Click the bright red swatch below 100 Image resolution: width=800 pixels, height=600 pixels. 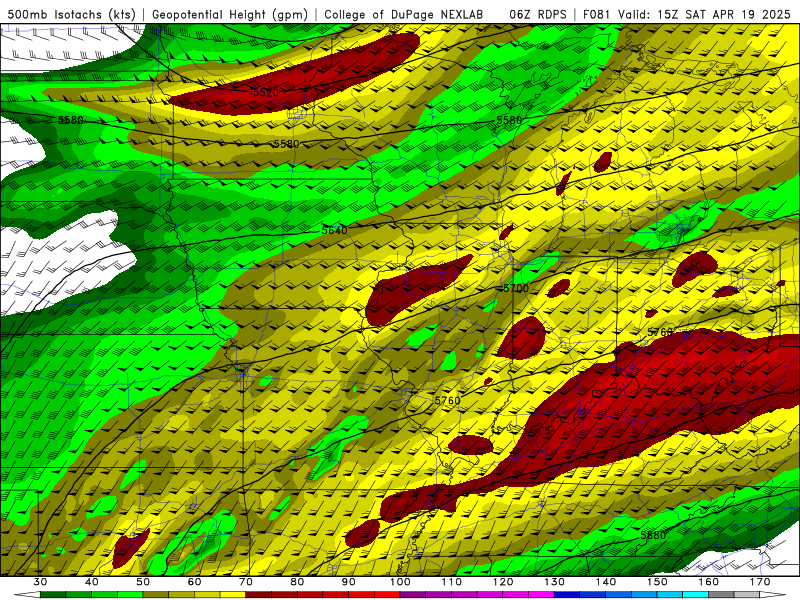tap(387, 595)
